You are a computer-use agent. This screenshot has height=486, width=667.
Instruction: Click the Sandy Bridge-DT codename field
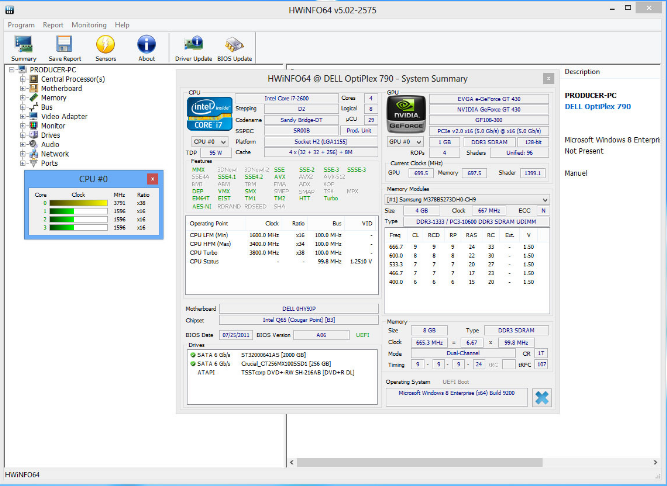pyautogui.click(x=301, y=120)
